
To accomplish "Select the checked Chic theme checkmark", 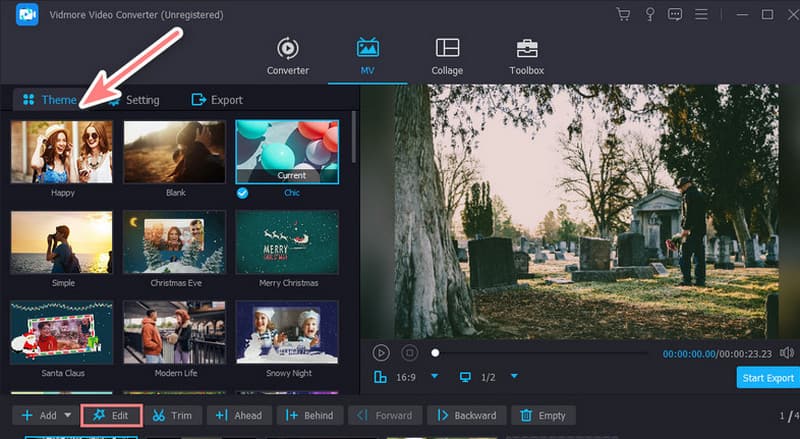I will click(243, 191).
